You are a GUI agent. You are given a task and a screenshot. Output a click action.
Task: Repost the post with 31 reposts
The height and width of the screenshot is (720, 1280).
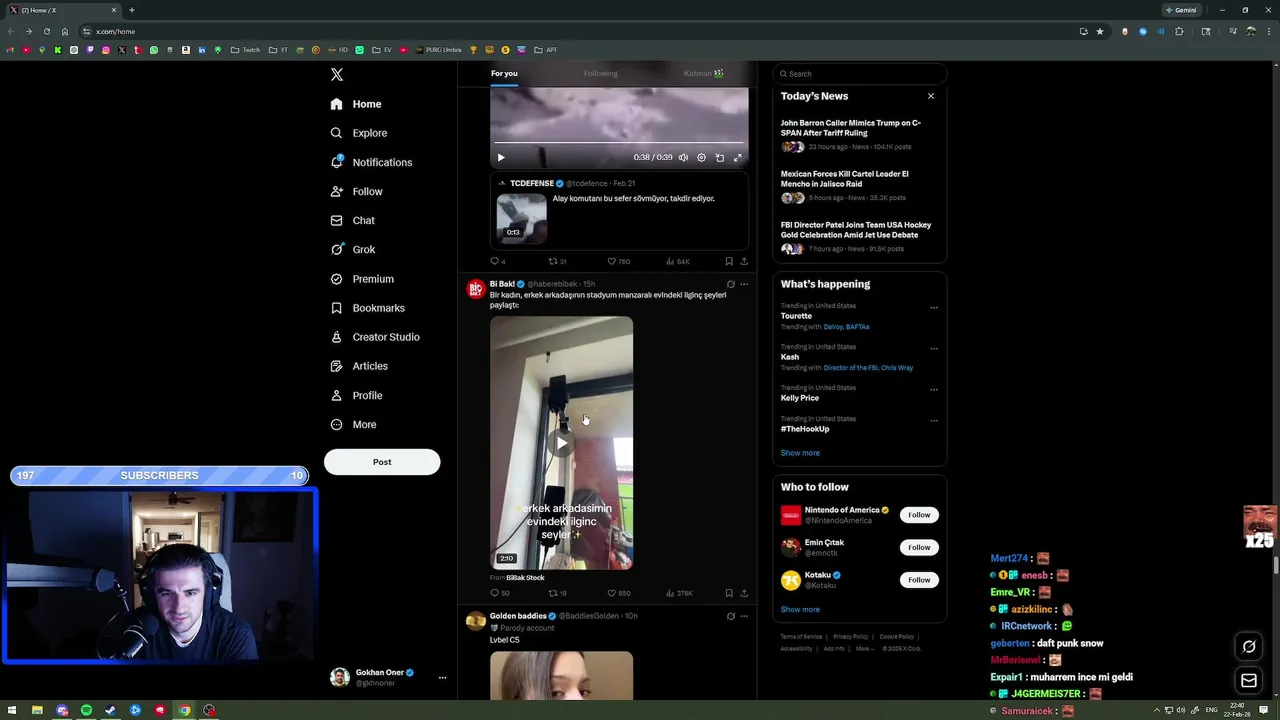point(557,261)
